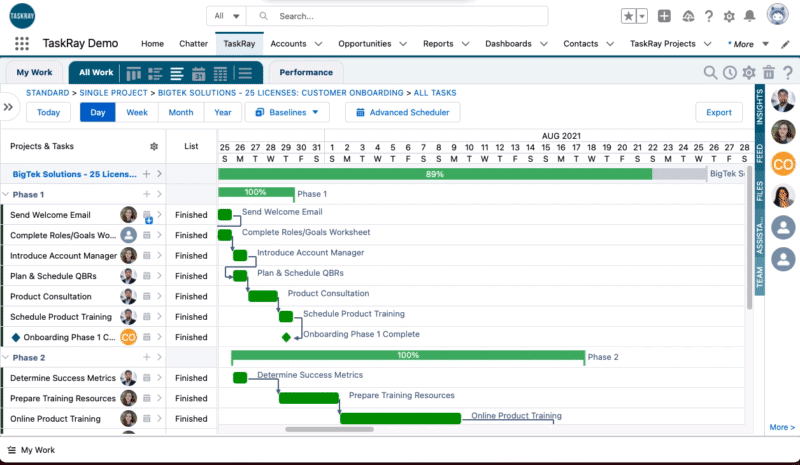Open the Chatter tab
This screenshot has width=800, height=465.
pyautogui.click(x=193, y=44)
